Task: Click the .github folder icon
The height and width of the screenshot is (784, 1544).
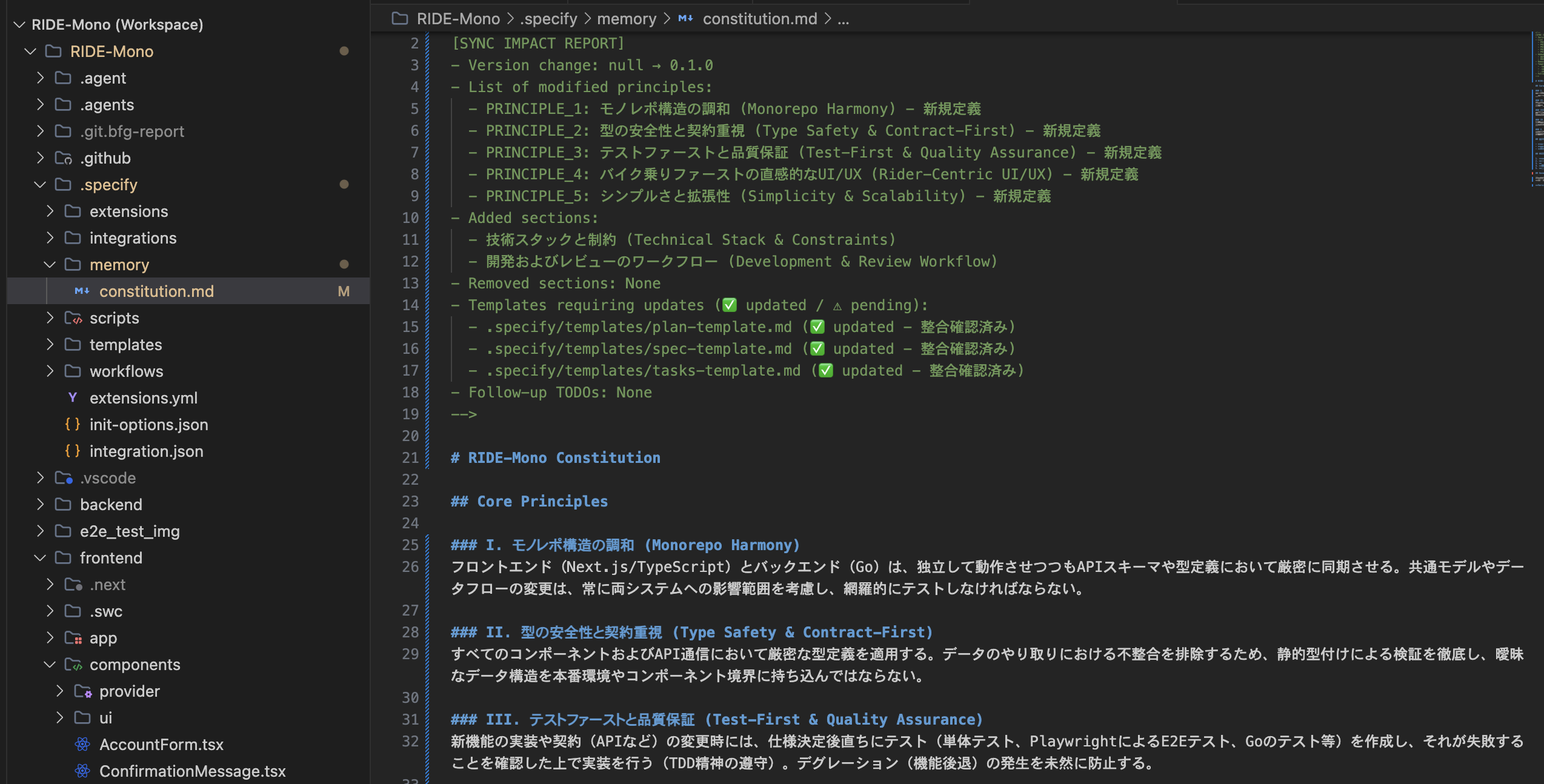Action: (63, 158)
